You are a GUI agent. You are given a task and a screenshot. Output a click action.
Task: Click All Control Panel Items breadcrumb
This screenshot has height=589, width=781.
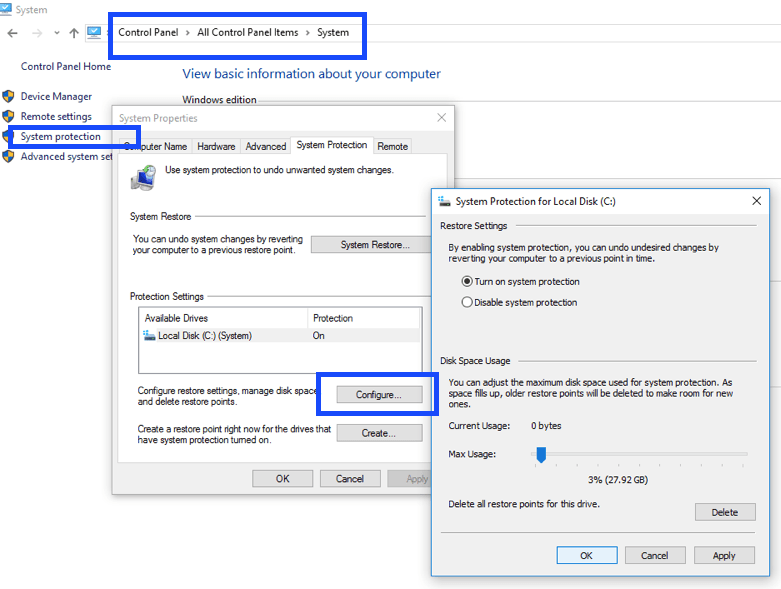tap(248, 32)
